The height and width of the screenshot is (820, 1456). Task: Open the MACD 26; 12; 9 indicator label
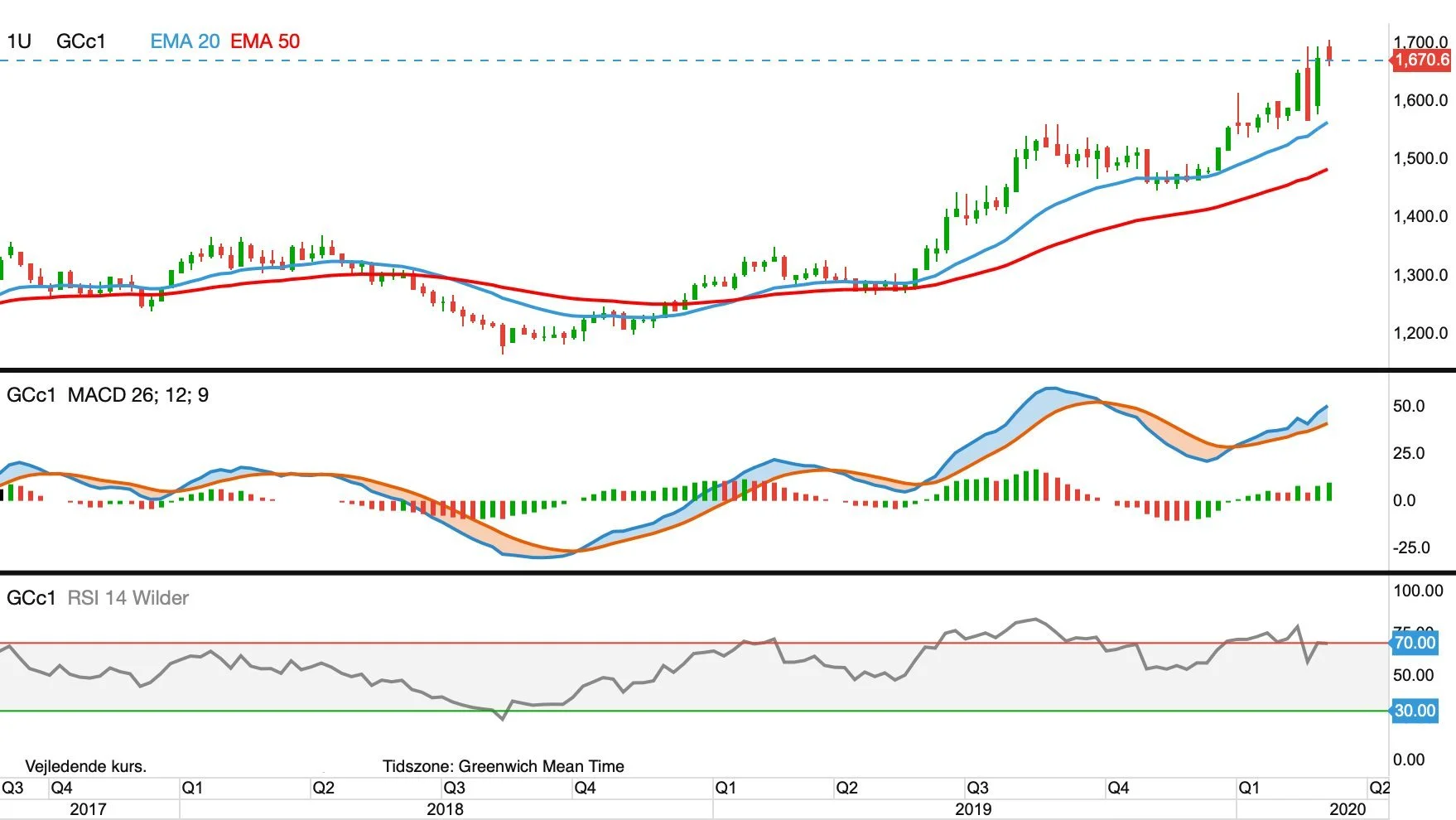138,395
